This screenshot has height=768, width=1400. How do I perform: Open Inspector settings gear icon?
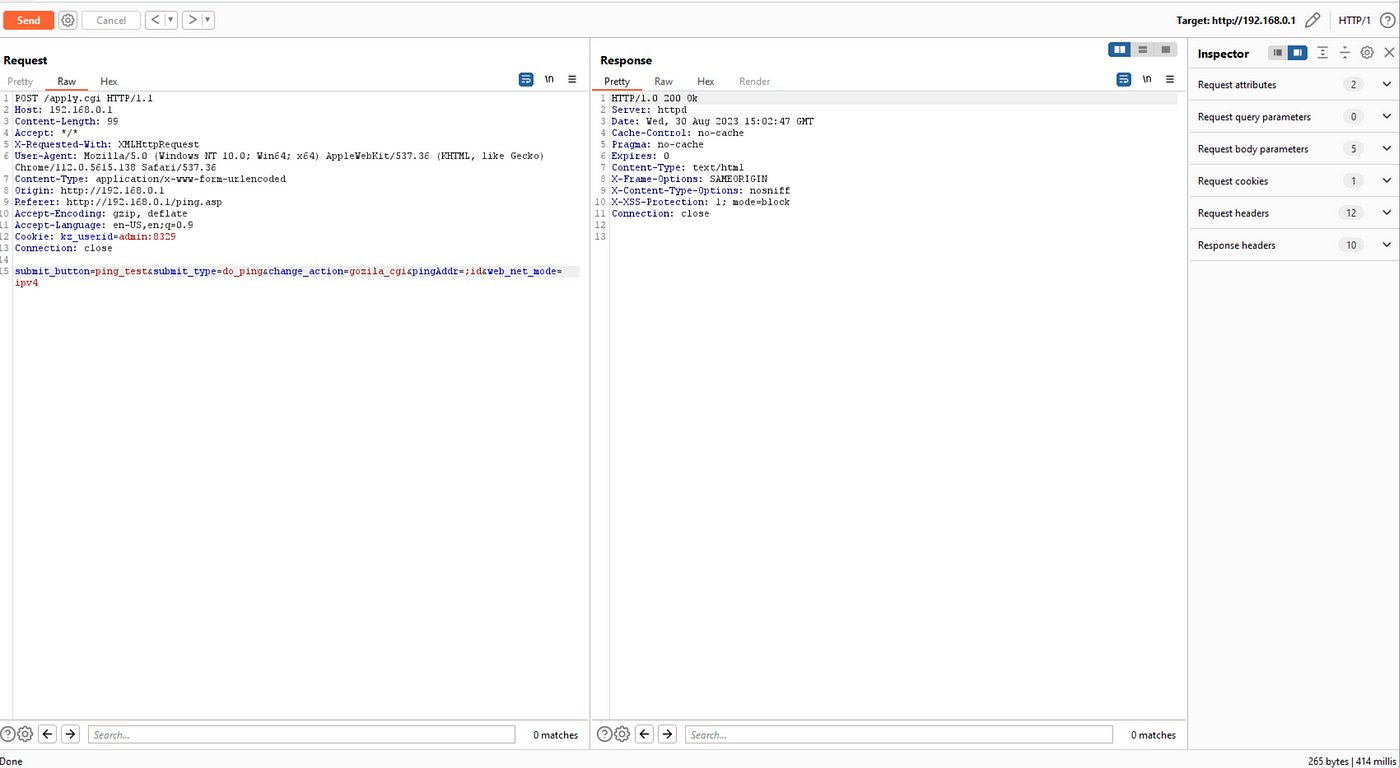1367,53
